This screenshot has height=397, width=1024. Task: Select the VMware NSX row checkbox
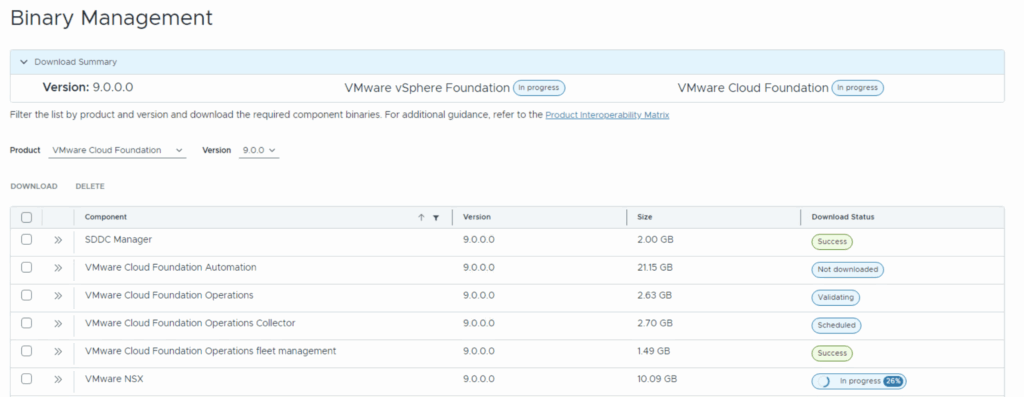click(x=26, y=379)
